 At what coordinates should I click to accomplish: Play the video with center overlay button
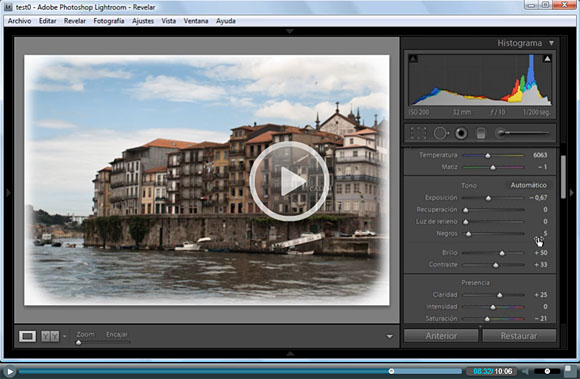289,181
